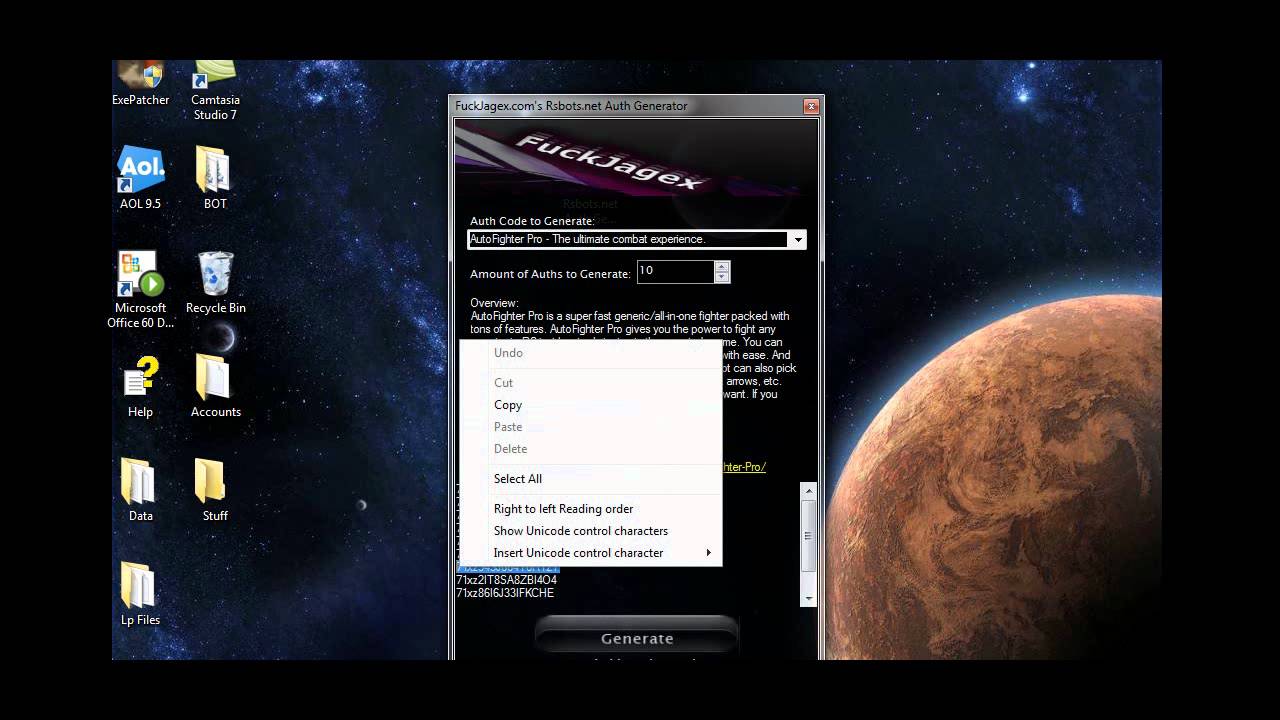1280x720 pixels.
Task: Close the Rsbots.net Auth Generator window
Action: click(x=811, y=106)
